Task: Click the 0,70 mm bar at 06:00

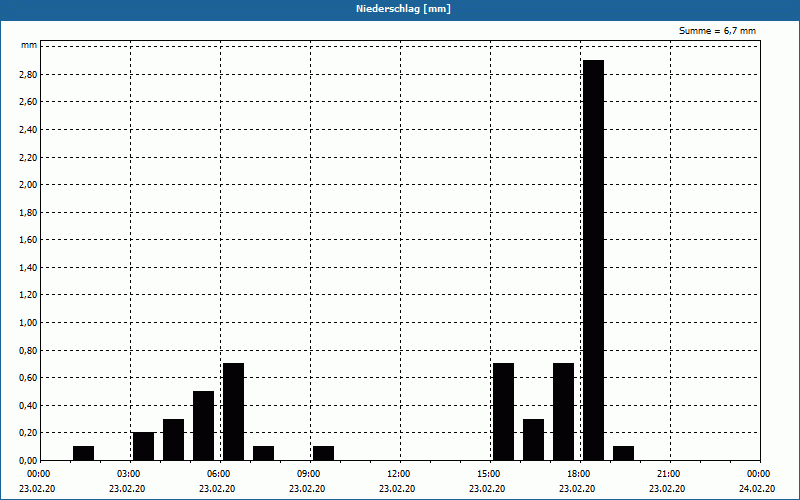Action: coord(234,412)
